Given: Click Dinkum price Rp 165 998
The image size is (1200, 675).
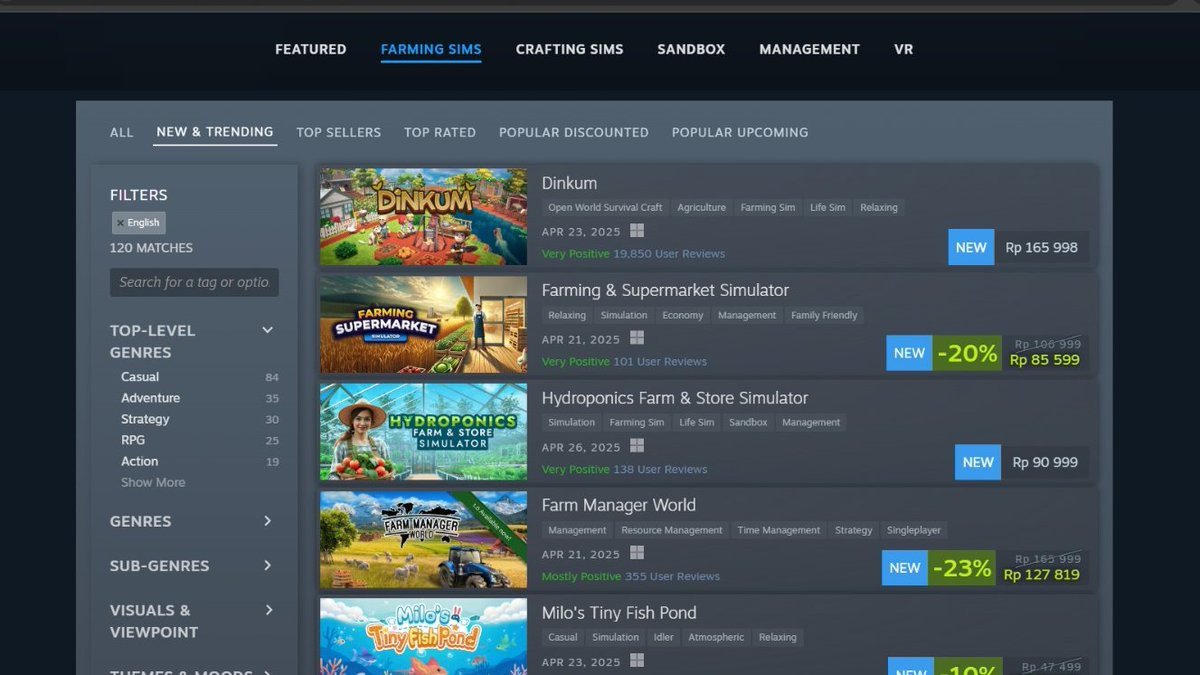Looking at the screenshot, I should pyautogui.click(x=1042, y=247).
